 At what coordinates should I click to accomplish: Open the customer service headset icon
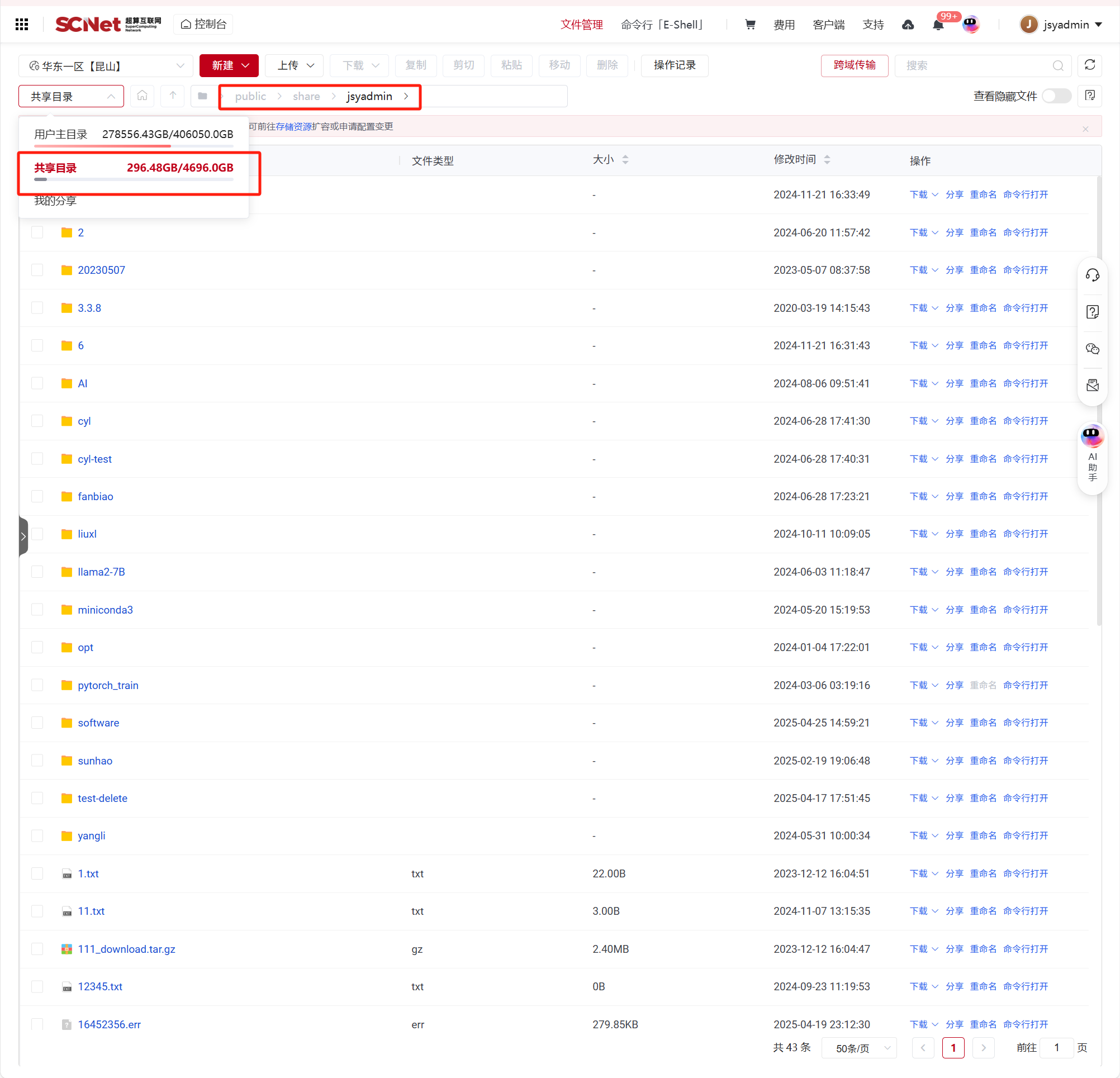click(1092, 276)
